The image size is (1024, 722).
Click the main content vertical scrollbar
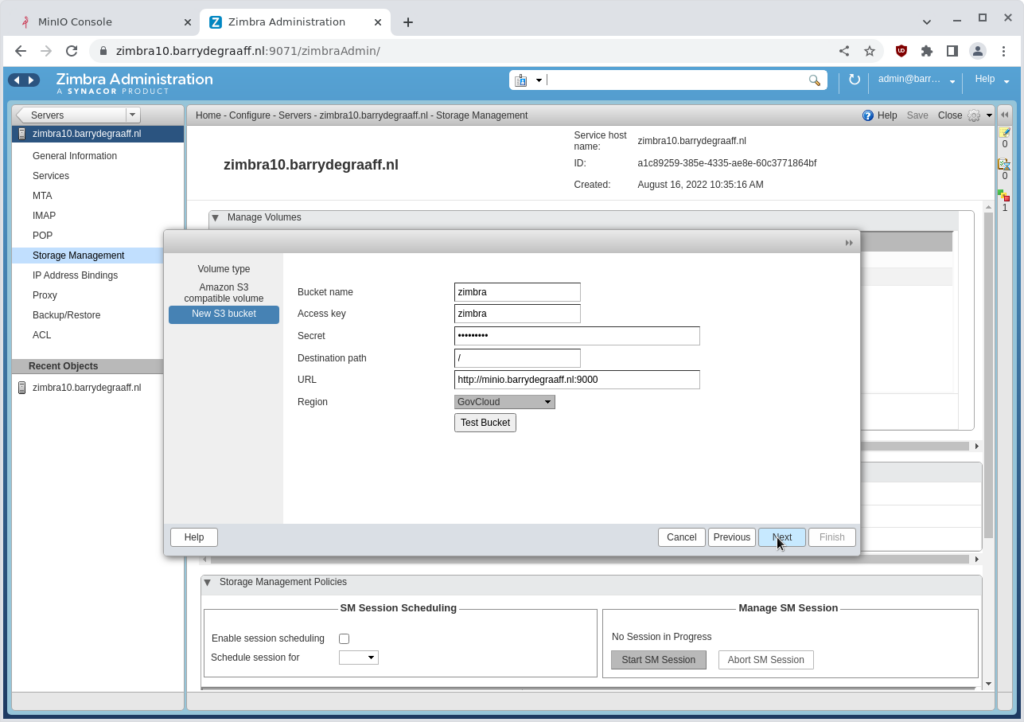988,375
